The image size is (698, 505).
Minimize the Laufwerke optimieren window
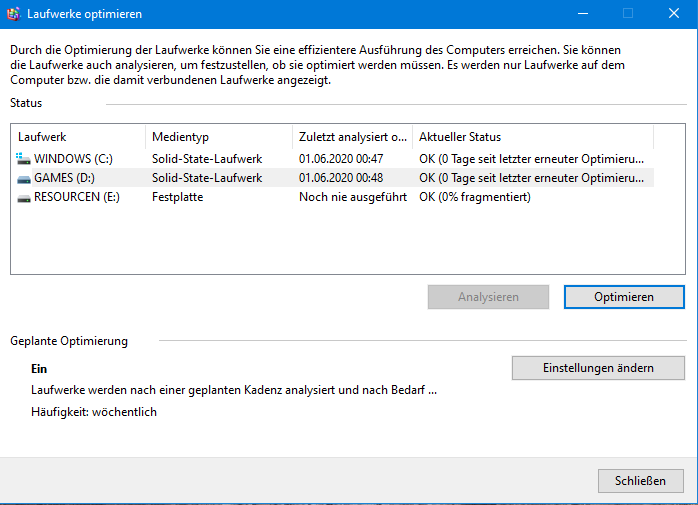(x=583, y=14)
